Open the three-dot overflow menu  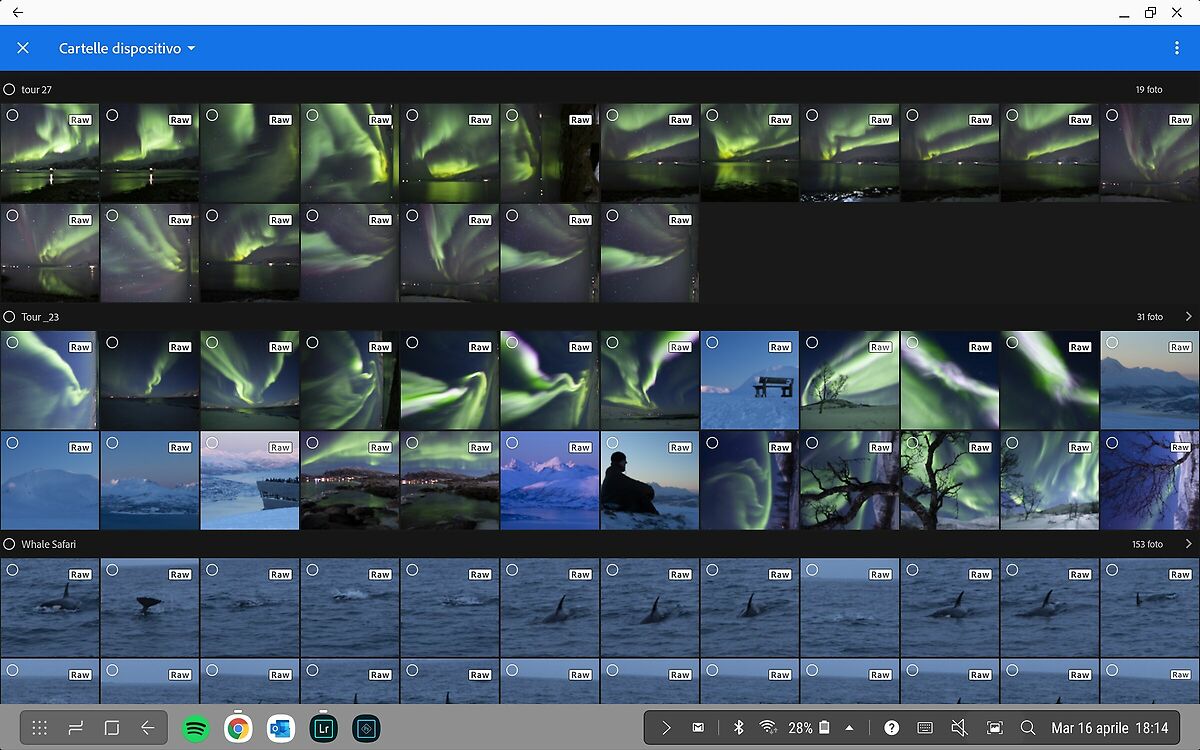pos(1176,48)
